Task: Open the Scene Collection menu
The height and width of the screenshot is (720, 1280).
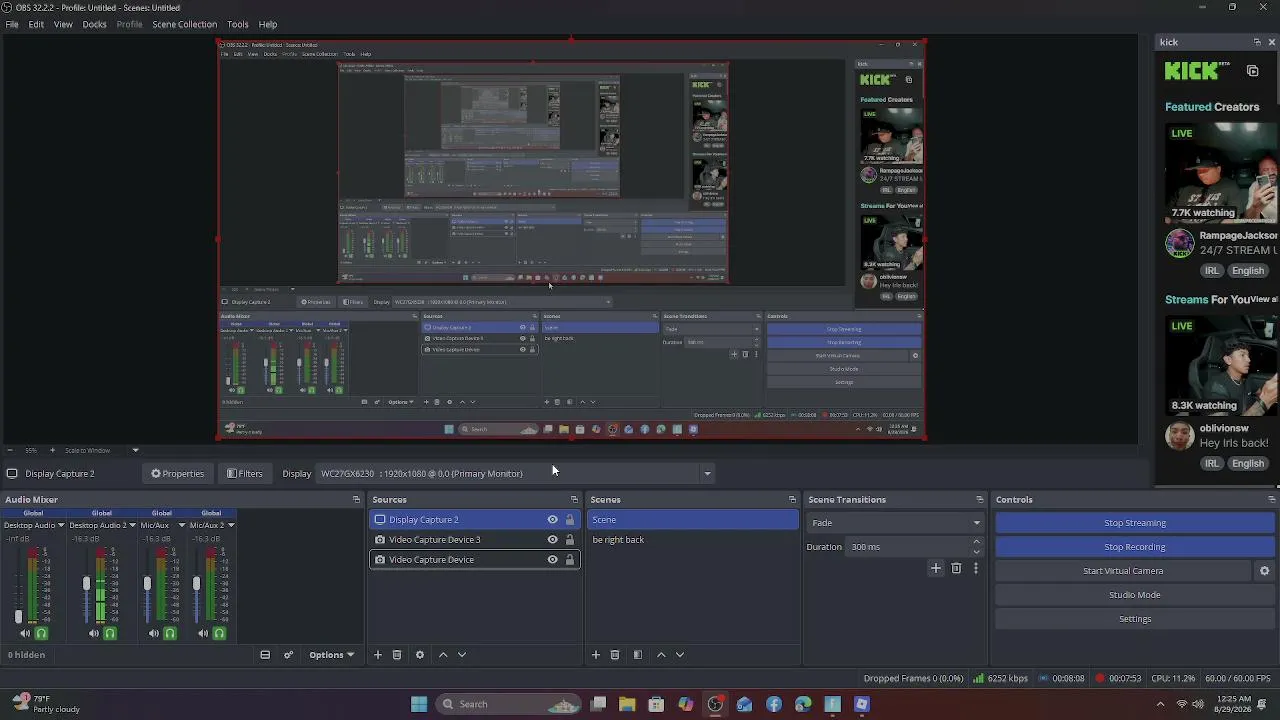Action: click(184, 24)
